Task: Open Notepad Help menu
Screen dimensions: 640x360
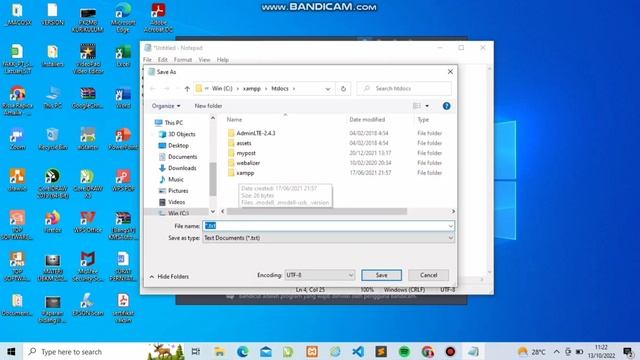Action: pos(222,60)
